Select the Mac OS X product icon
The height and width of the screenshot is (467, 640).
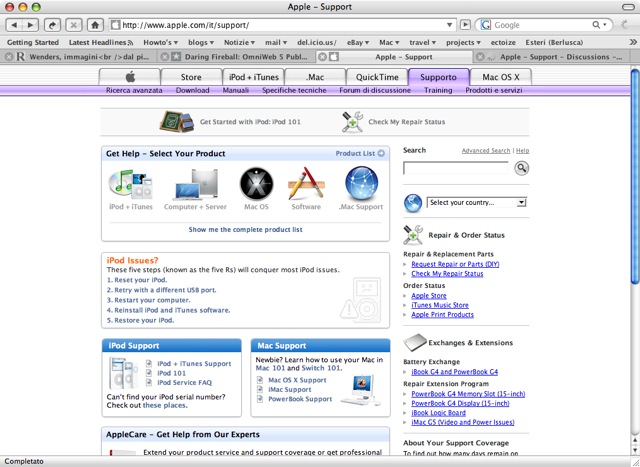[256, 184]
